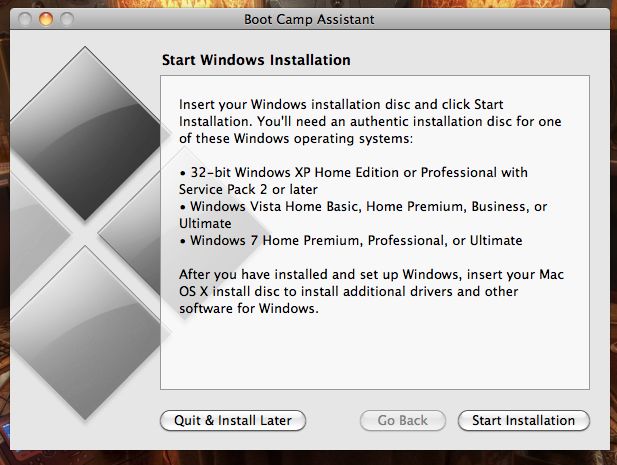Click Quit & Install Later button
Image resolution: width=617 pixels, height=465 pixels.
(233, 421)
